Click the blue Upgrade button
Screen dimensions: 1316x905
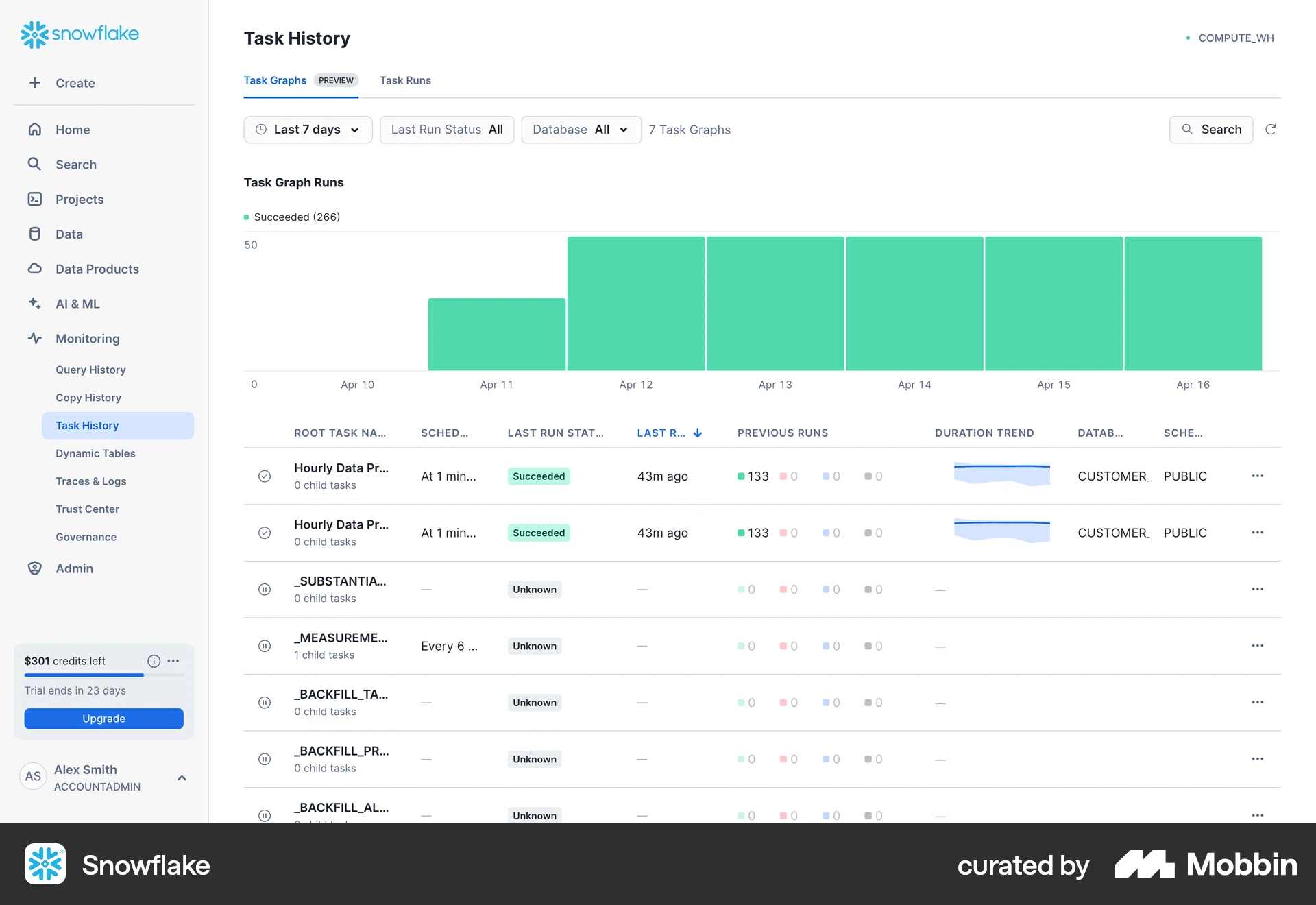103,719
